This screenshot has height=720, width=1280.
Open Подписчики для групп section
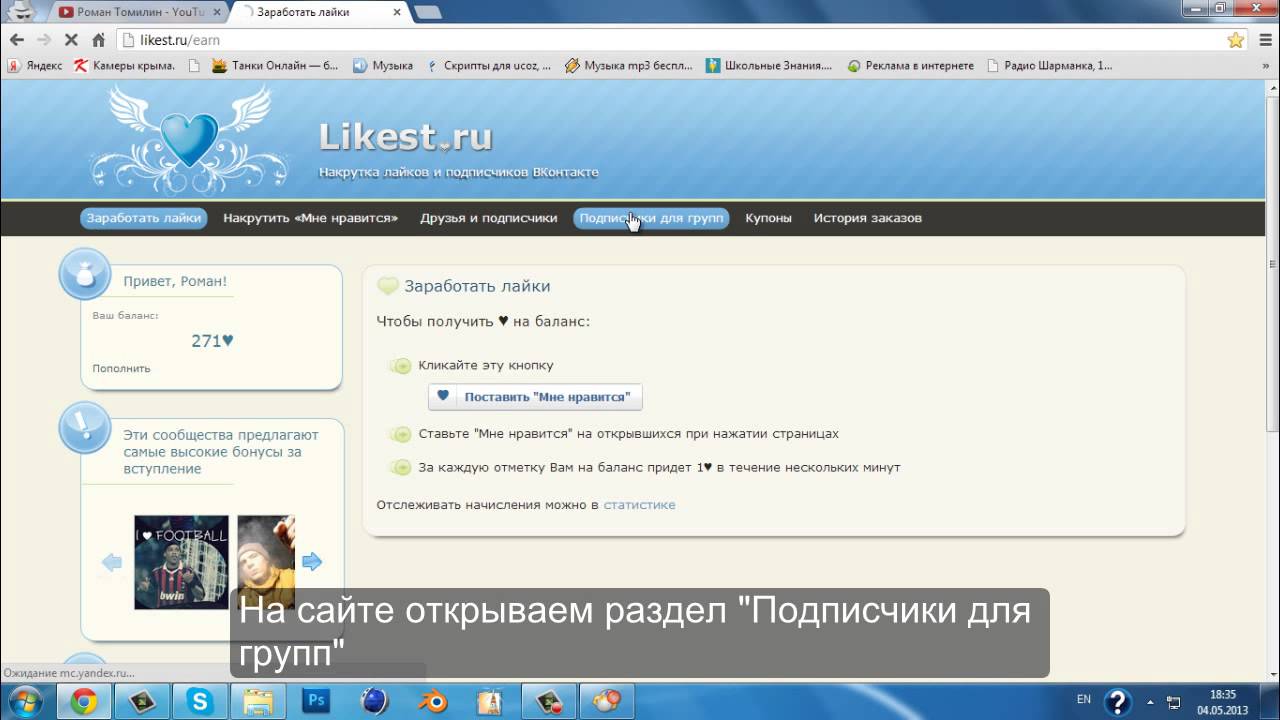coord(651,218)
